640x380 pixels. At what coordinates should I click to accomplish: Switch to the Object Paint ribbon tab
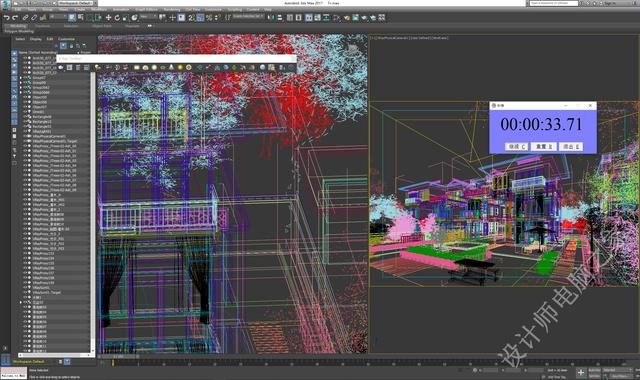[102, 26]
